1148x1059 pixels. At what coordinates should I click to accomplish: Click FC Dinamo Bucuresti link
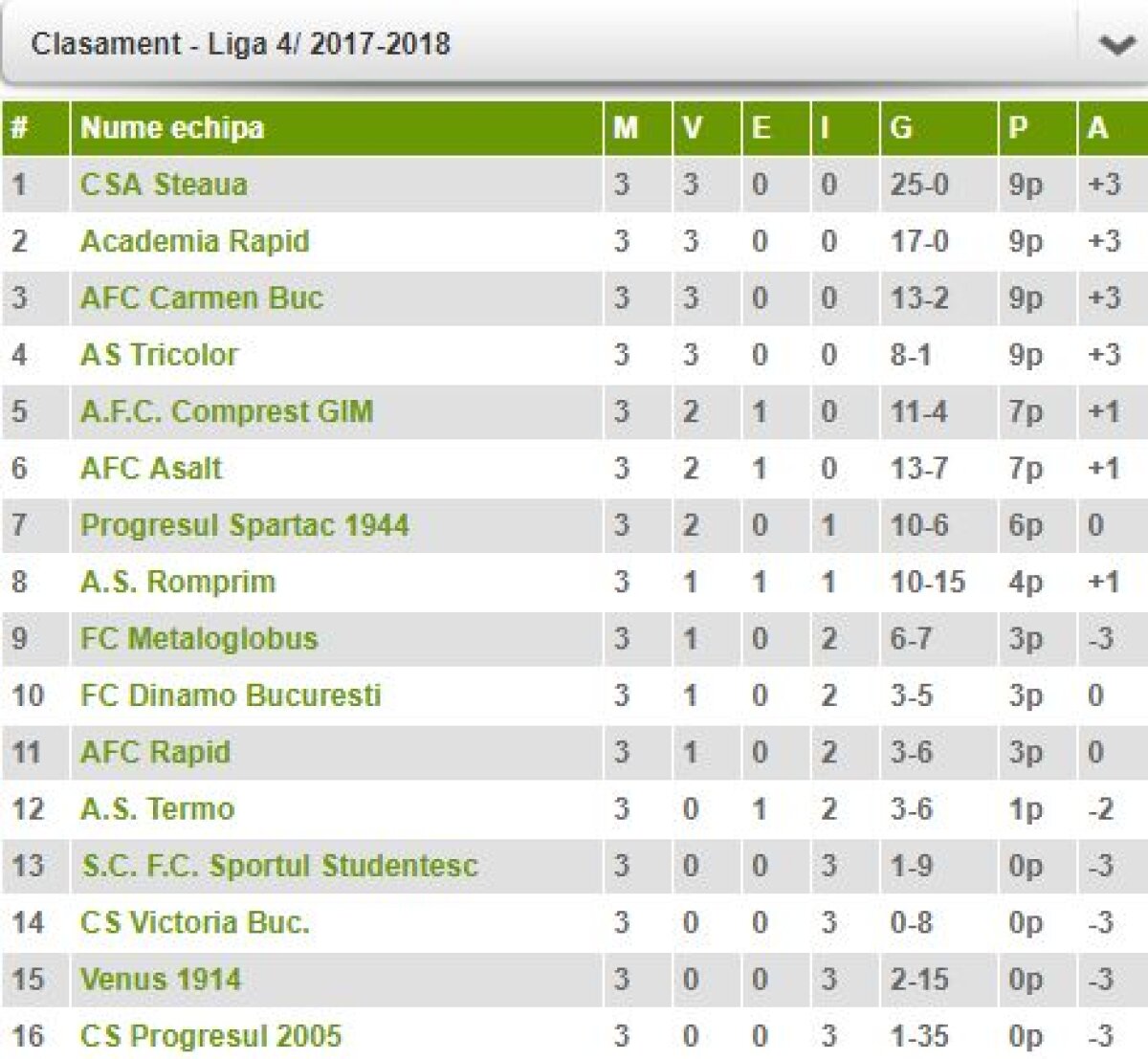(x=231, y=695)
